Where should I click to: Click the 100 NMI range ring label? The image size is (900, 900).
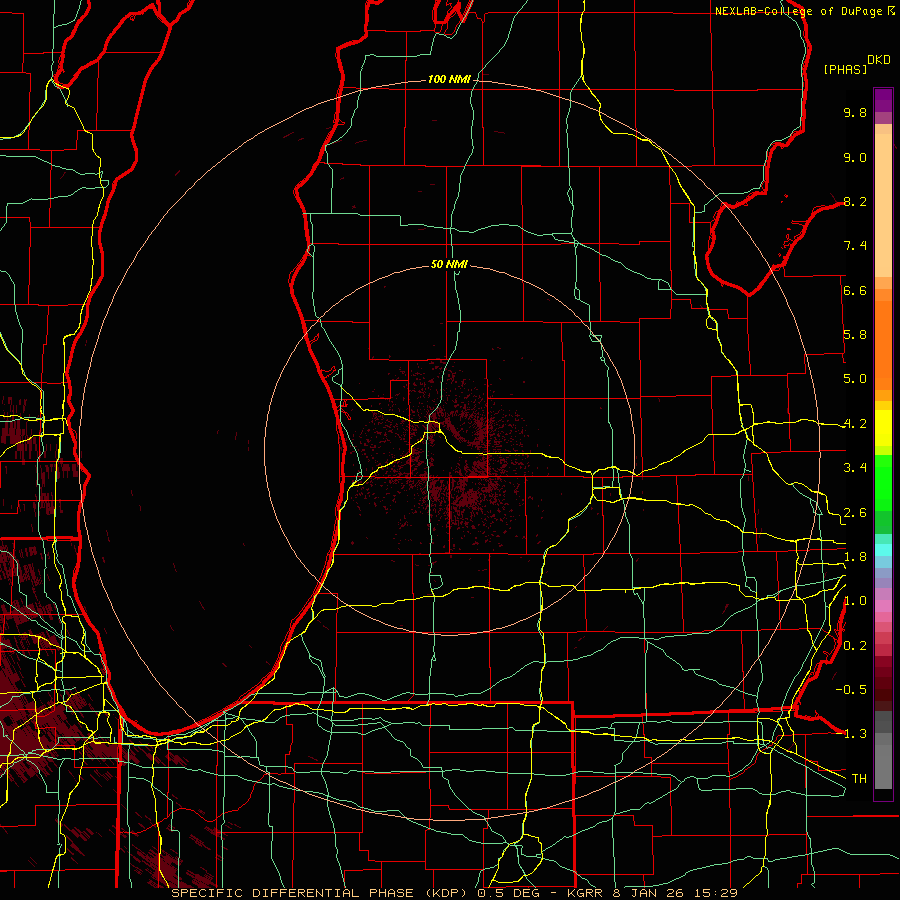click(x=449, y=79)
